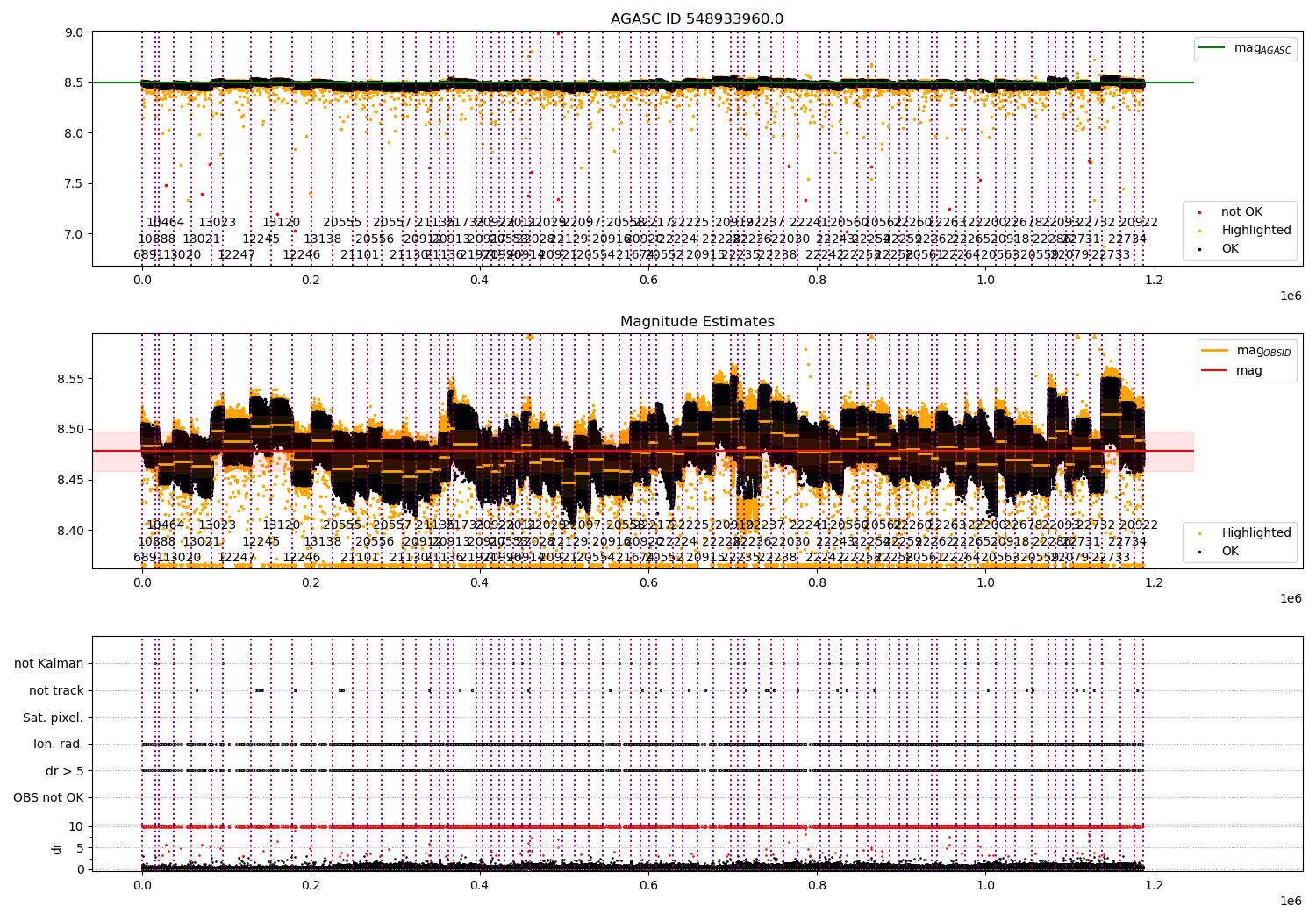Select 'OK' legend entry in Magnitude Estimates plot
Viewport: 1316px width, 921px height.
[1230, 552]
